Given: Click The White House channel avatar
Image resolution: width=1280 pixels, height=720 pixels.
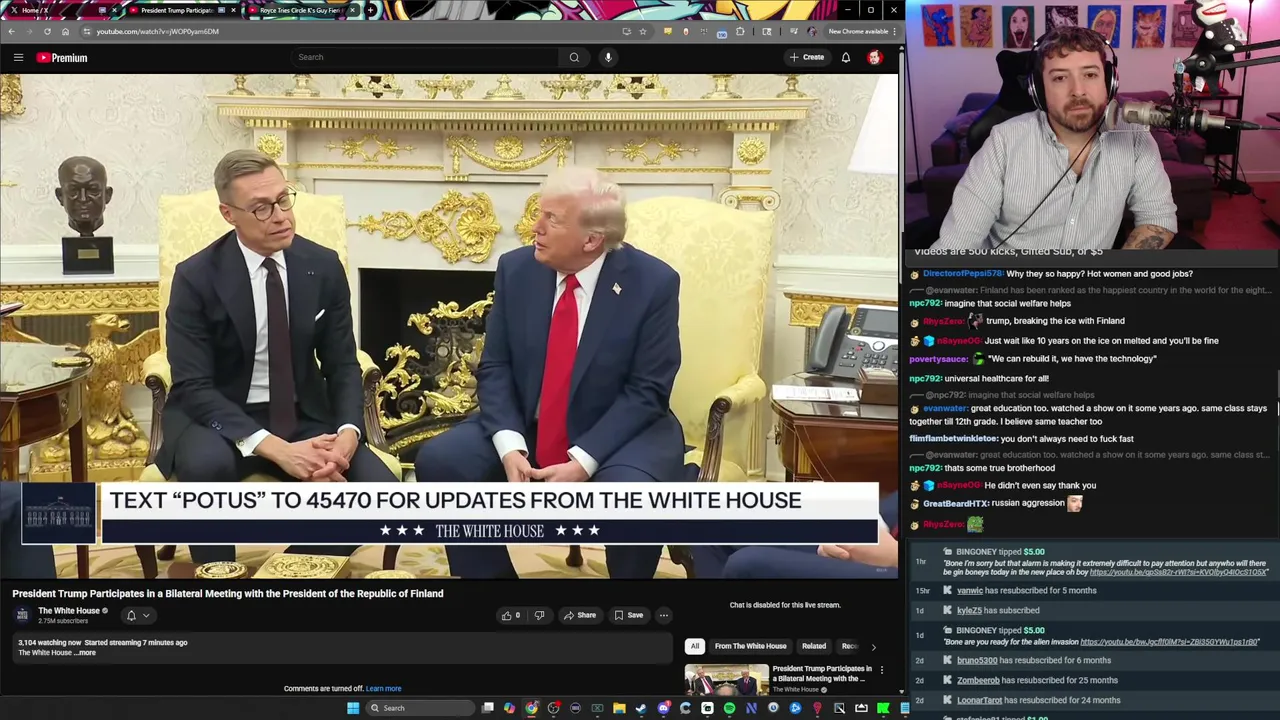Looking at the screenshot, I should (22, 615).
